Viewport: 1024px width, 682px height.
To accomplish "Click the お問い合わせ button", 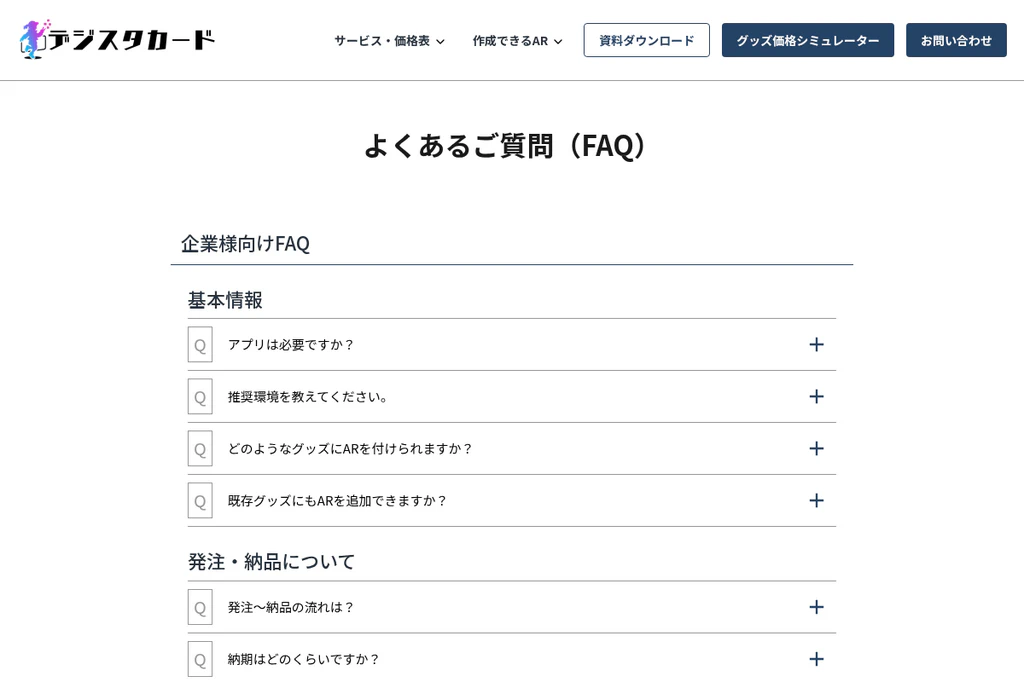I will coord(956,40).
